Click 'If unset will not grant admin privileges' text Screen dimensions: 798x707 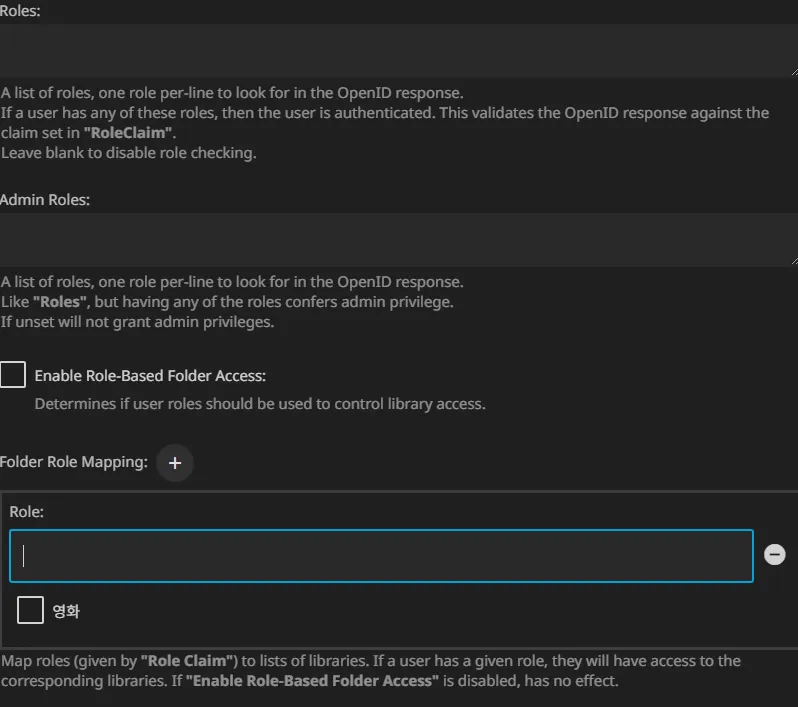click(x=137, y=322)
